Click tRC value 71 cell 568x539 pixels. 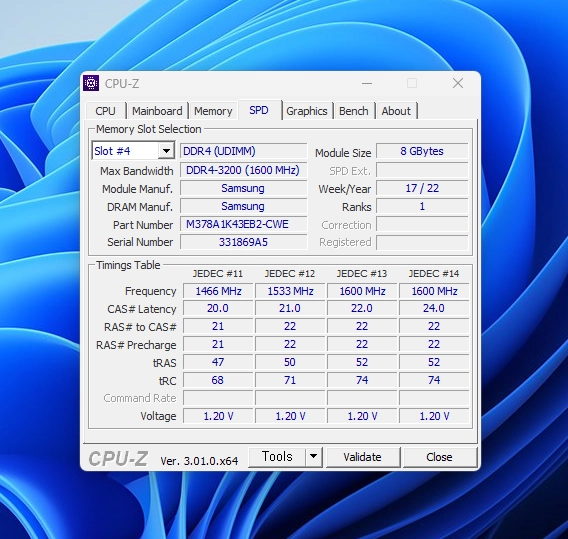(x=290, y=380)
